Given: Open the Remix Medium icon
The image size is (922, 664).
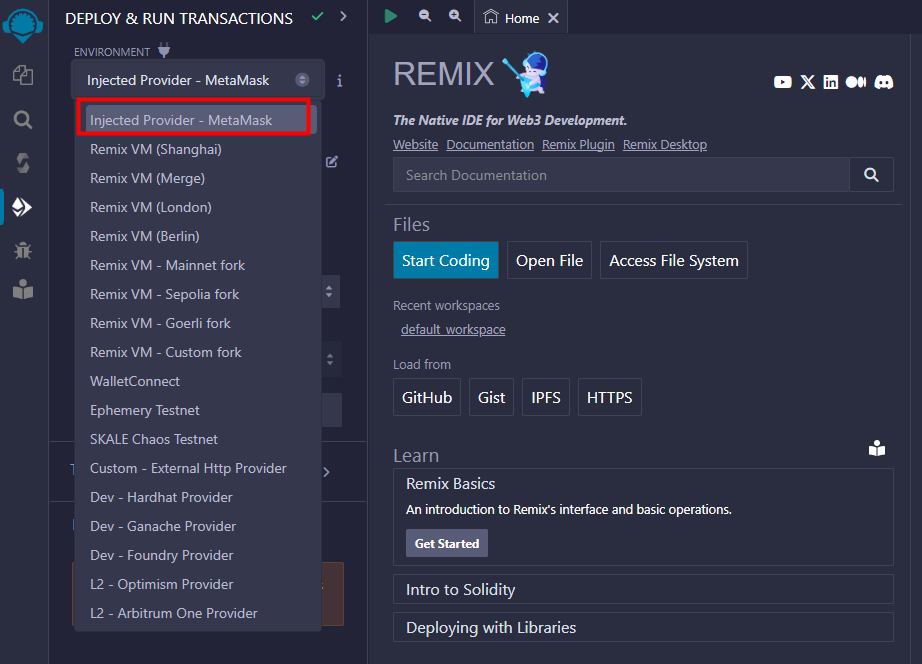Looking at the screenshot, I should tap(856, 82).
